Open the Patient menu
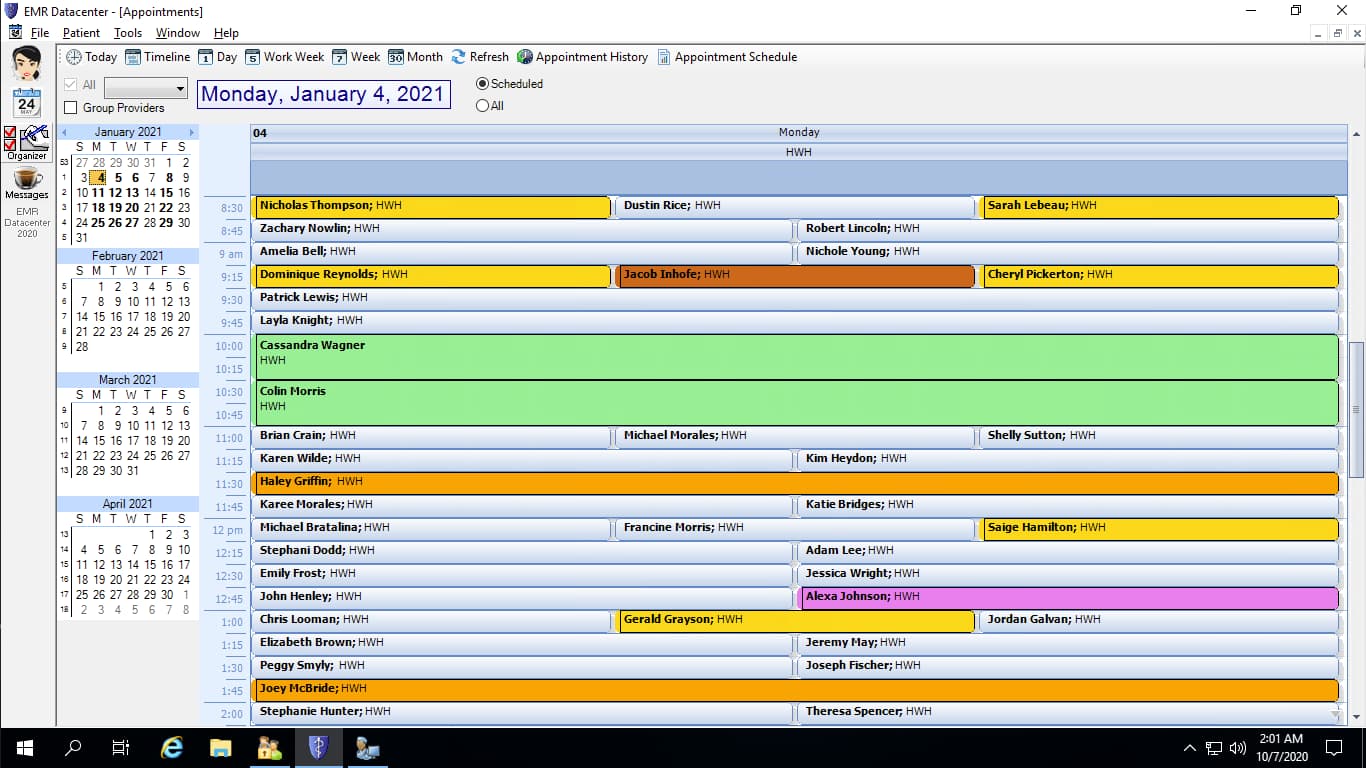This screenshot has height=768, width=1366. [81, 32]
